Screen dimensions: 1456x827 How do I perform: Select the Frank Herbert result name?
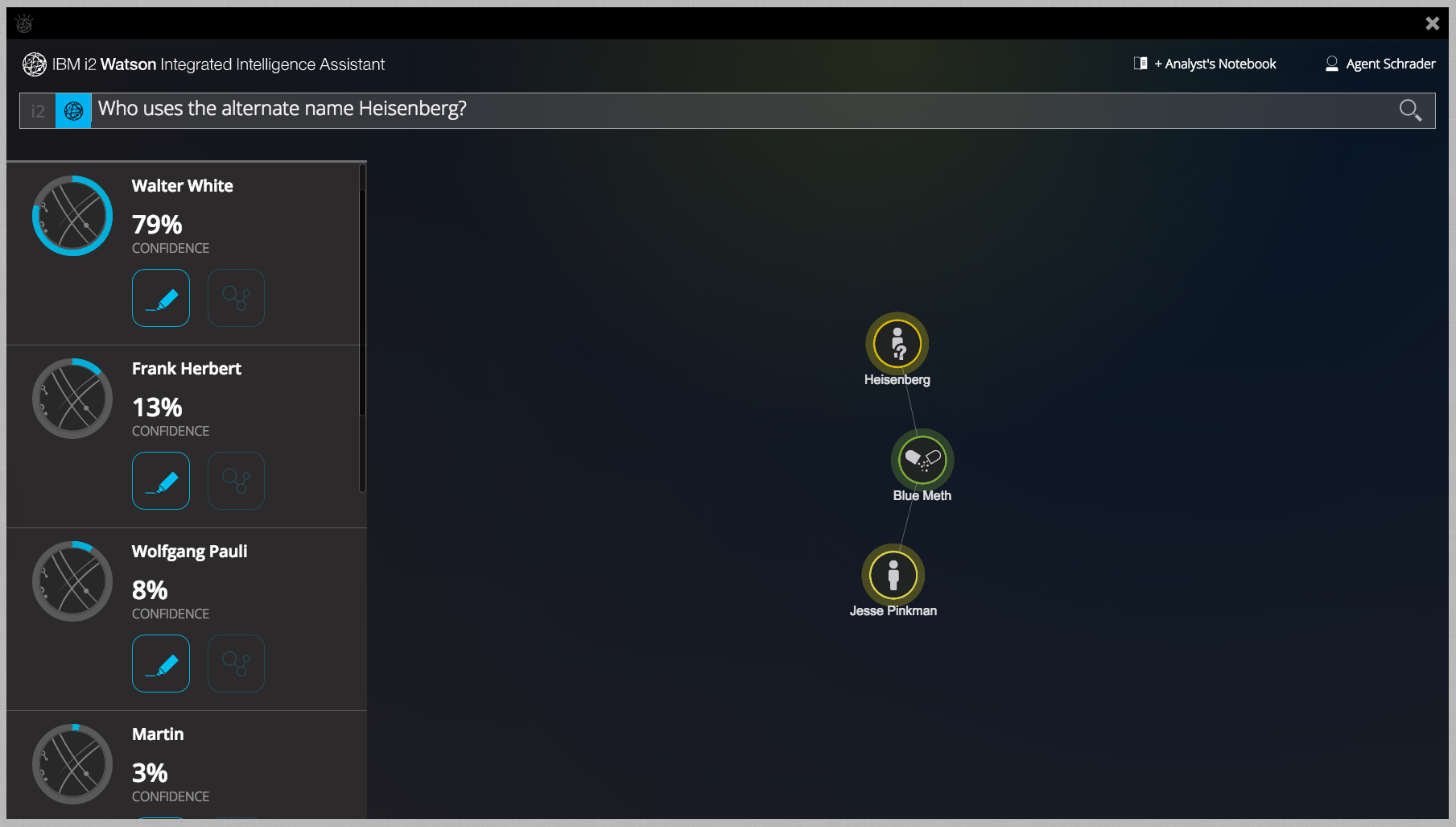click(x=187, y=369)
